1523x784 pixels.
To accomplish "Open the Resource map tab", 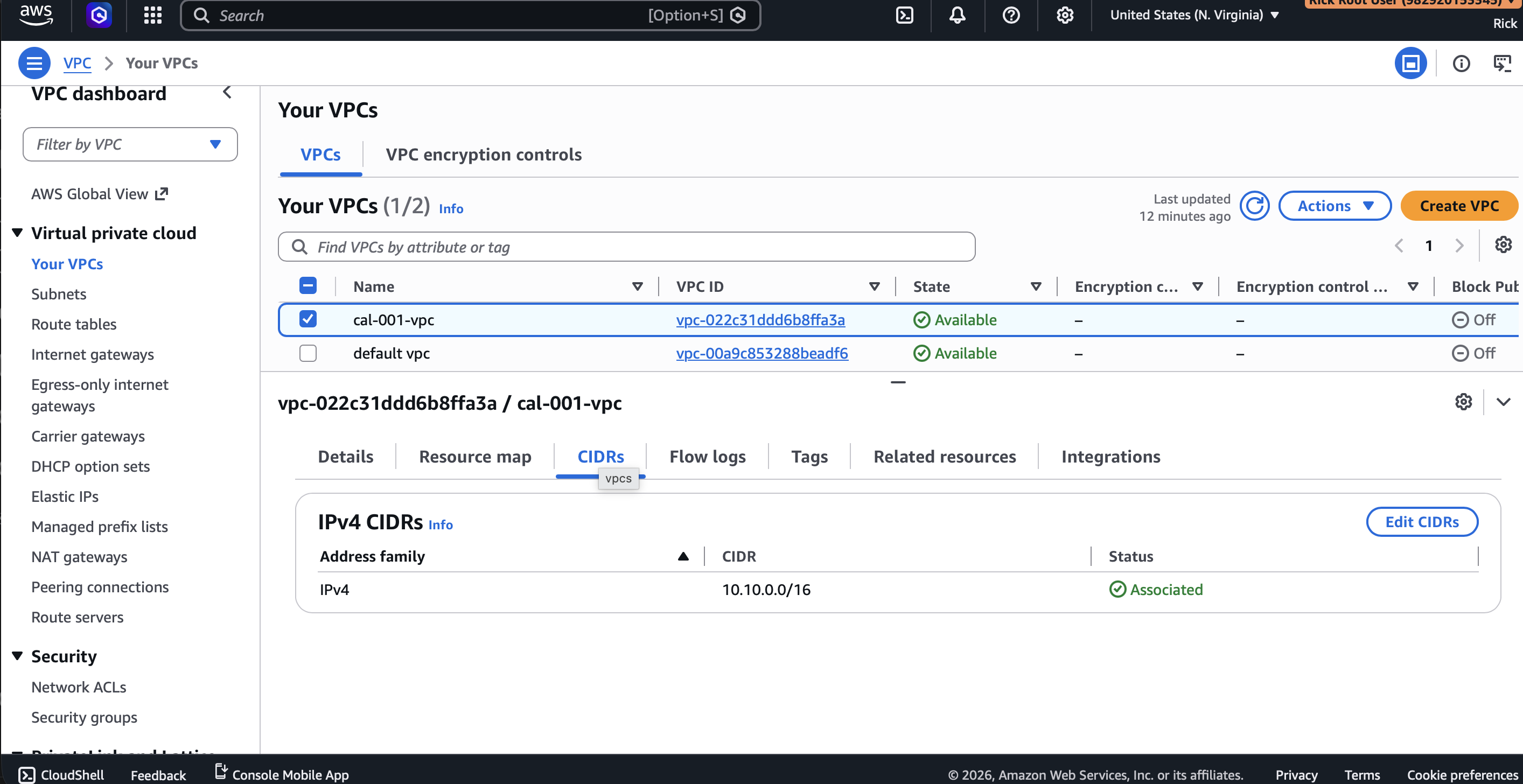I will pyautogui.click(x=475, y=457).
